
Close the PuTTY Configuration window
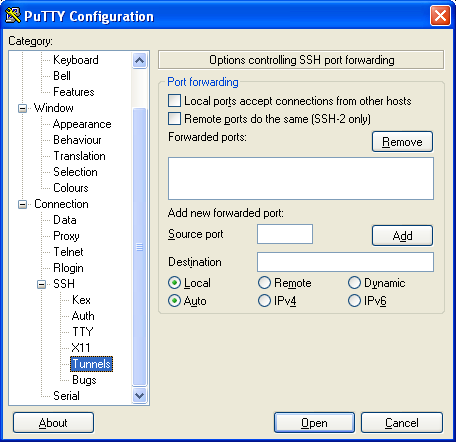(440, 15)
